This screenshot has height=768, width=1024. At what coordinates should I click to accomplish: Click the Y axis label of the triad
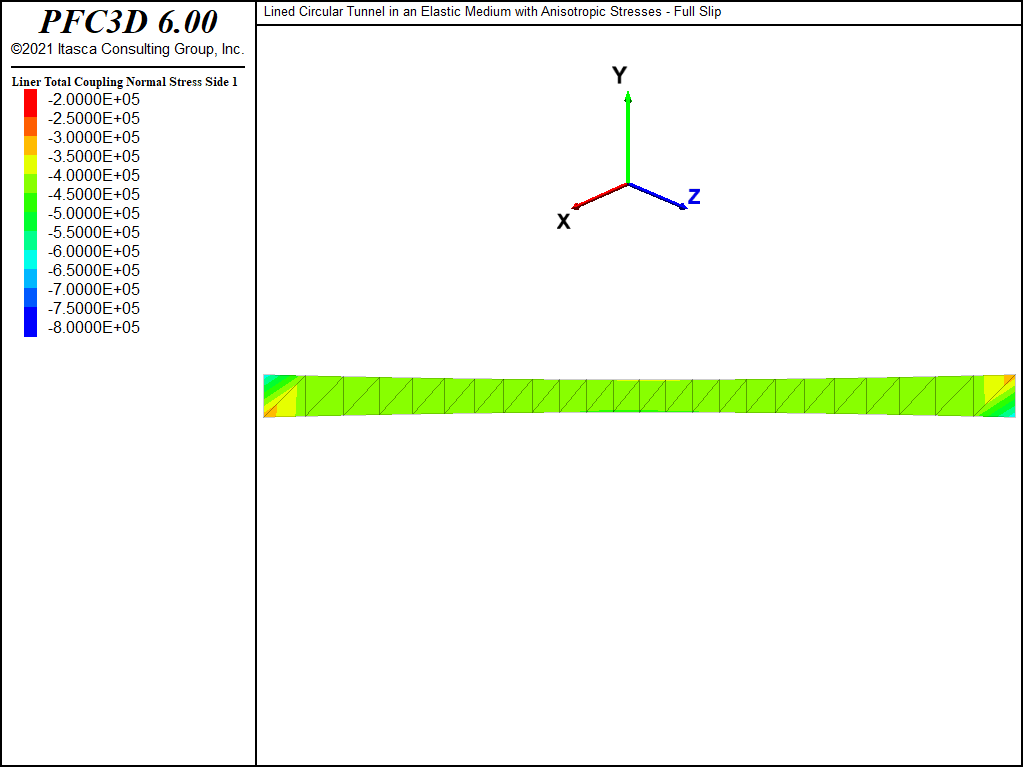[x=619, y=76]
